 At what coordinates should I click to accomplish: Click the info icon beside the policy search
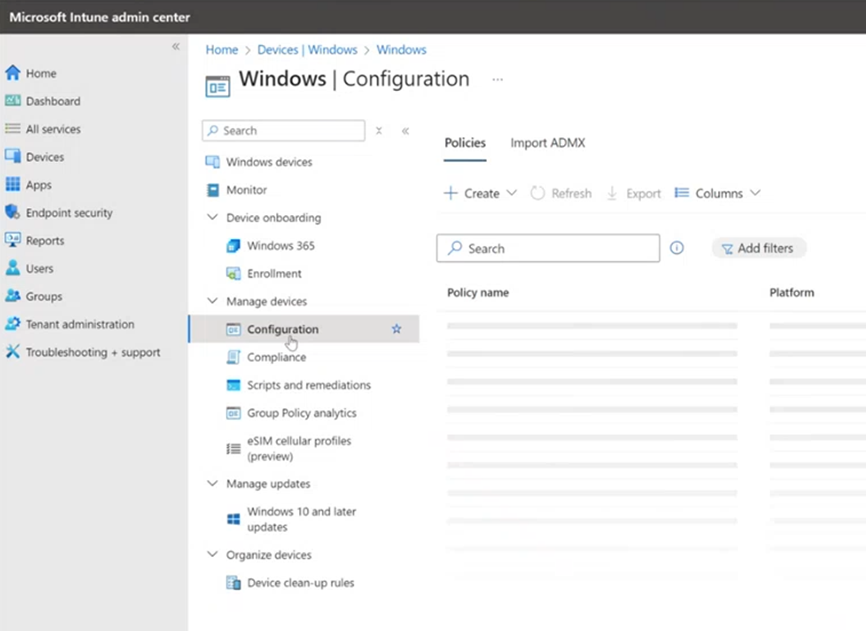click(x=677, y=248)
